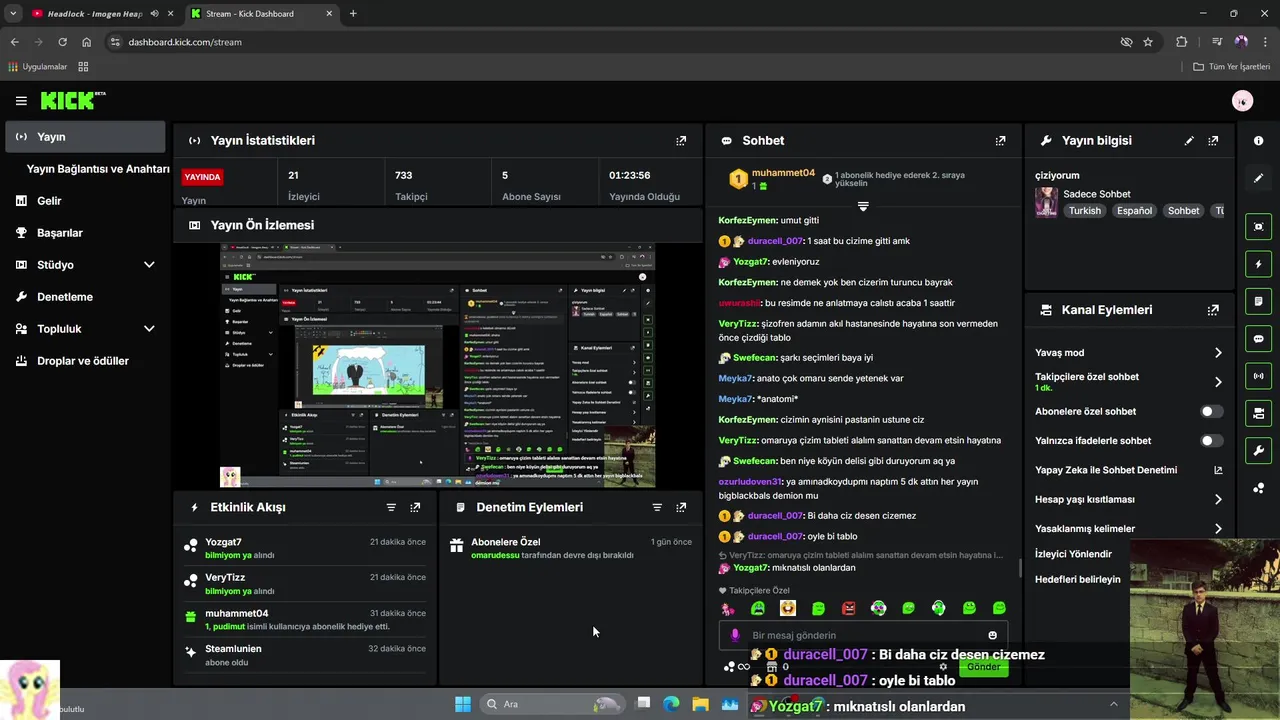Toggle wrench stream info widget in sidebar

[1259, 450]
